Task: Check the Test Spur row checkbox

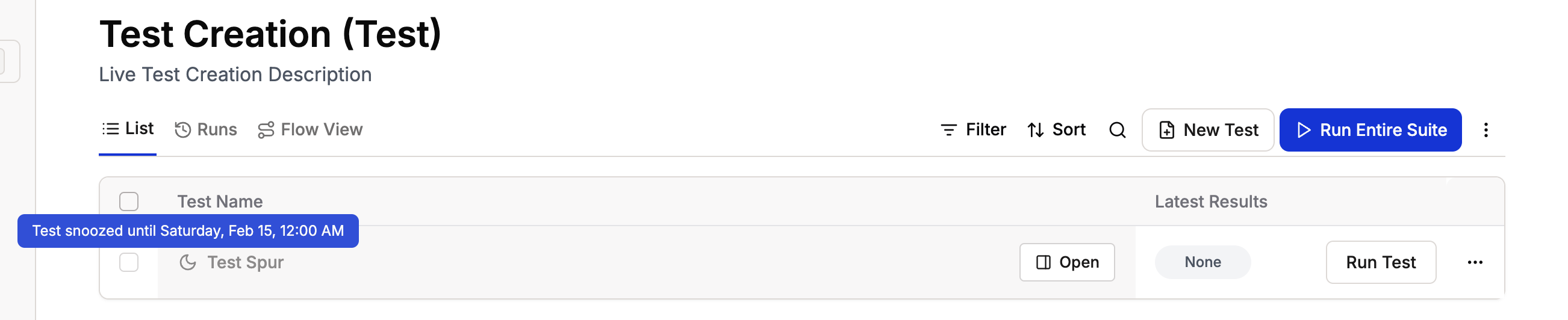Action: [x=129, y=262]
